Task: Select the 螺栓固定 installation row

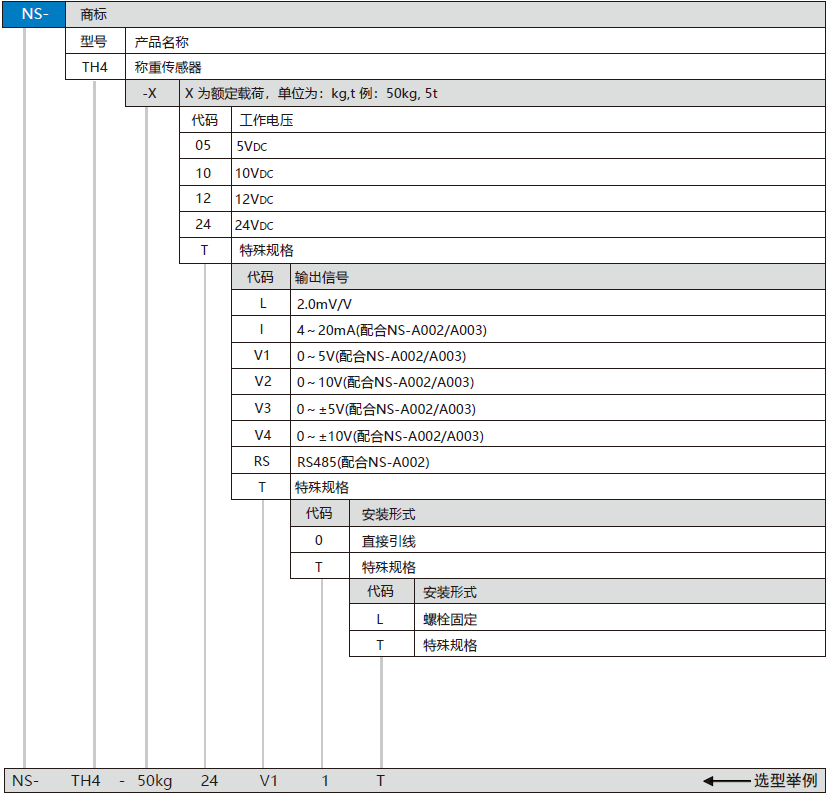Action: point(450,619)
